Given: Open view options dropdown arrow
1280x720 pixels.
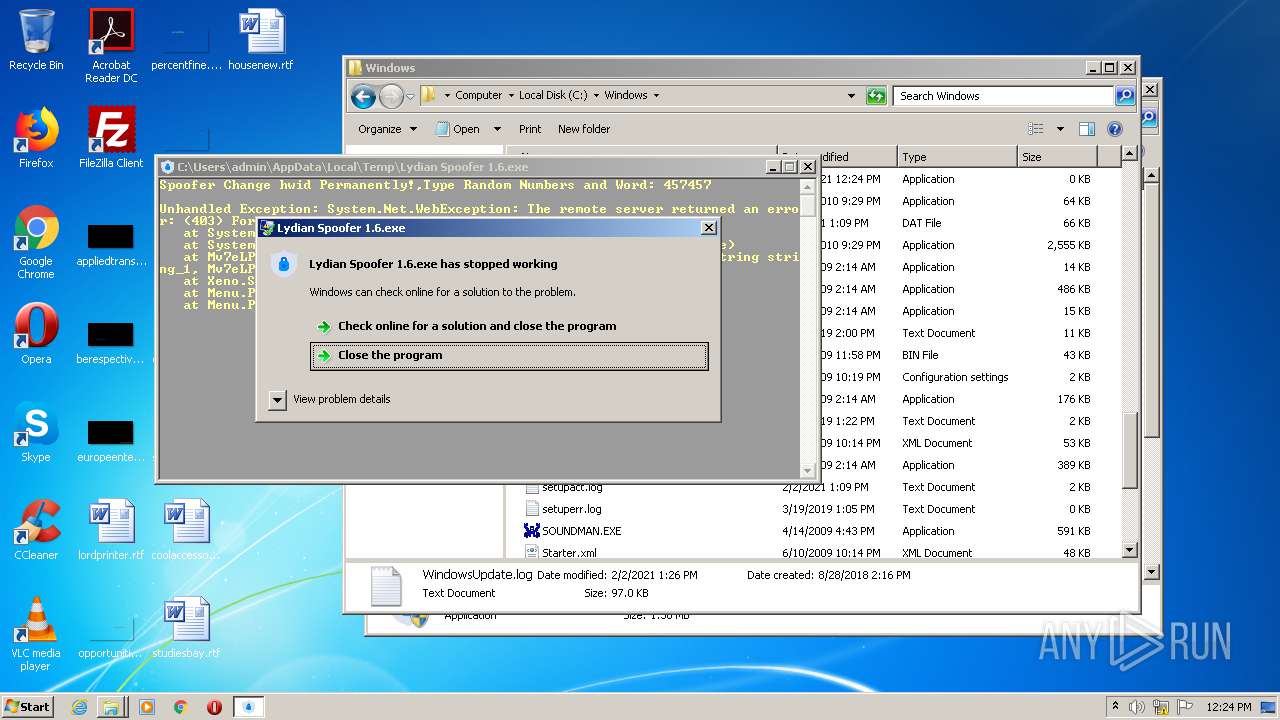Looking at the screenshot, I should (1060, 129).
